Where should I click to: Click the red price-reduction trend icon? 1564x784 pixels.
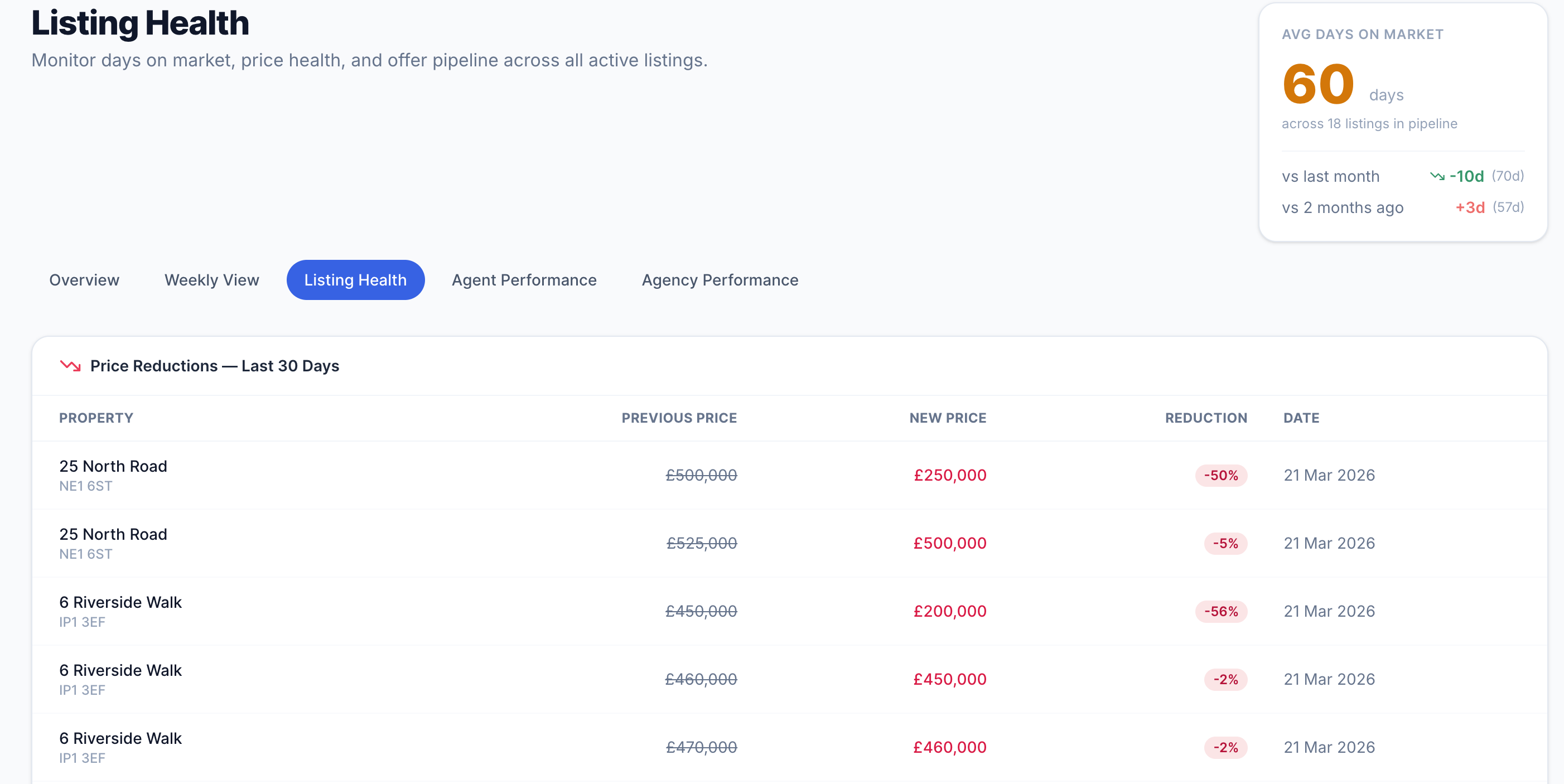pos(70,366)
